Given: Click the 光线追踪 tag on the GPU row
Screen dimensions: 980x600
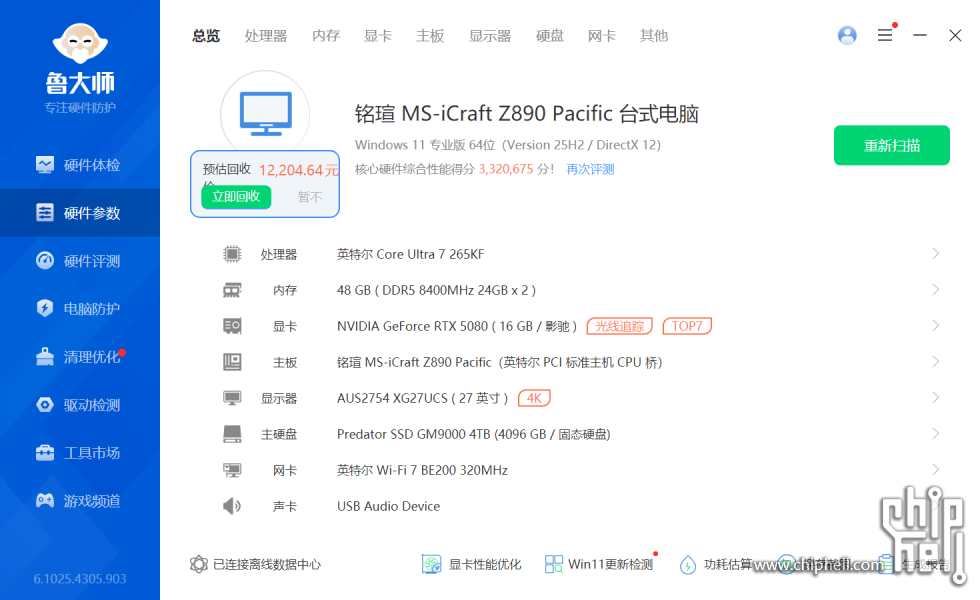Looking at the screenshot, I should click(x=620, y=326).
